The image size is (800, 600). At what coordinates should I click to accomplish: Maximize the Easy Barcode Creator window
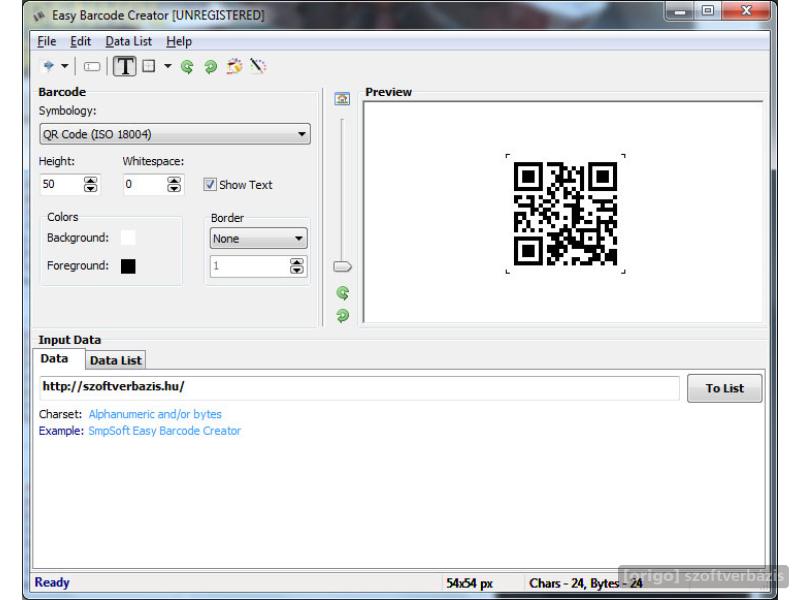pos(708,11)
